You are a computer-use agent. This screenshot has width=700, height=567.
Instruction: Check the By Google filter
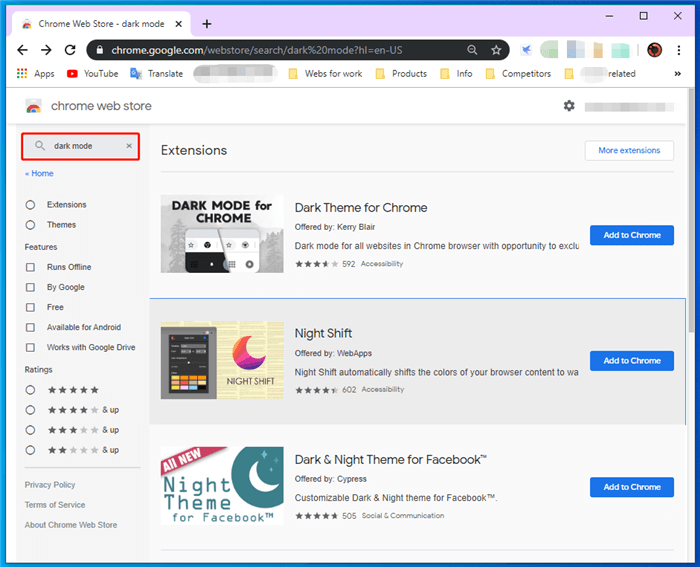30,287
